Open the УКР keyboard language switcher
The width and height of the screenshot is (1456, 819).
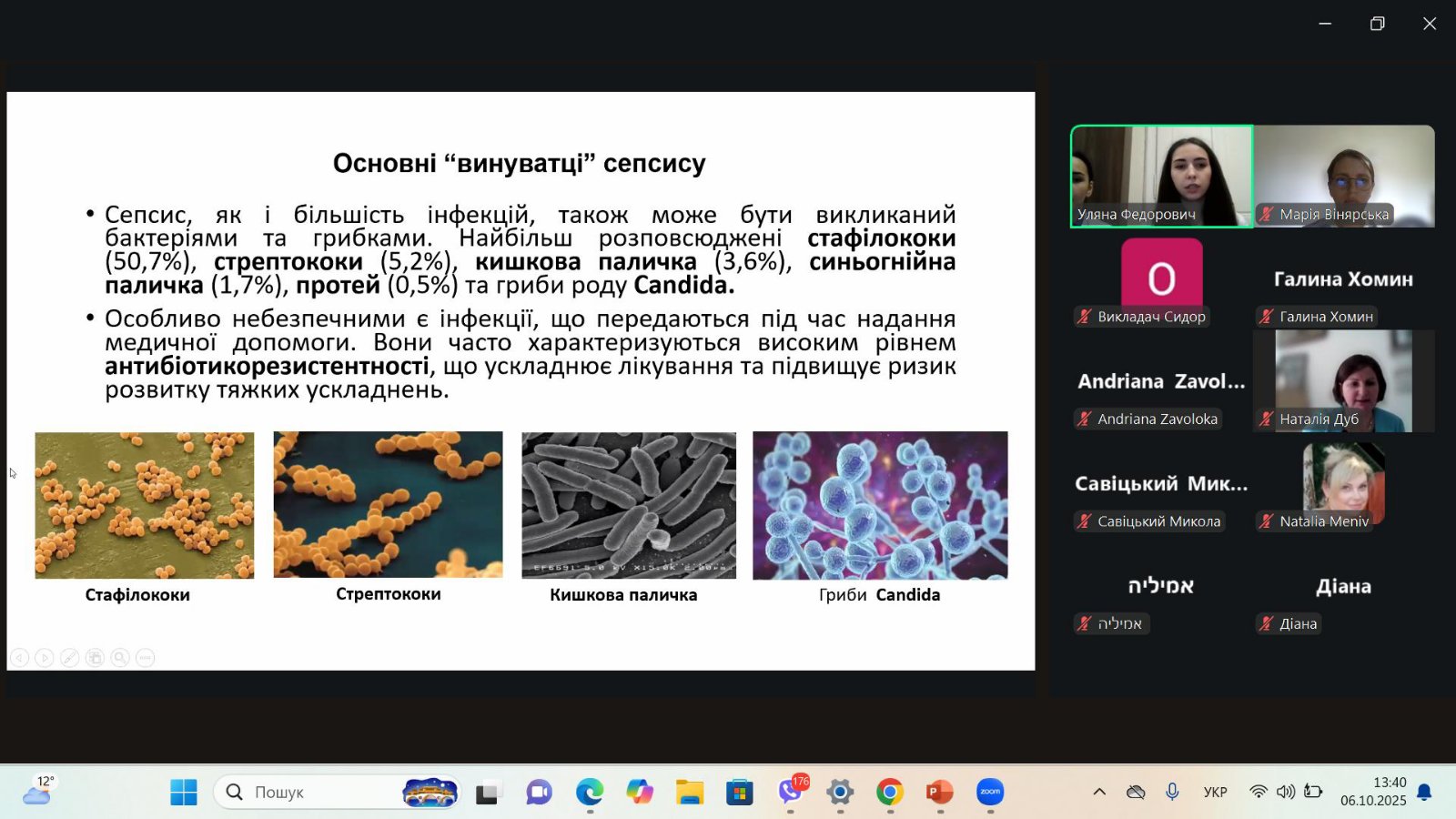(x=1215, y=792)
